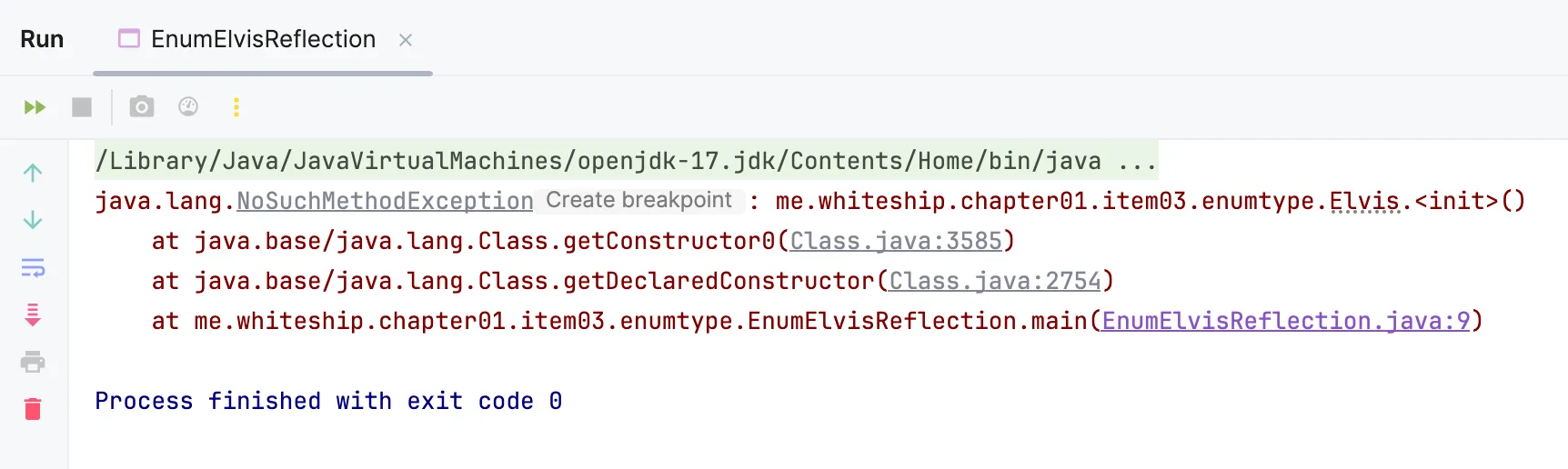
Task: Clear all console output with trash icon
Action: coord(33,409)
